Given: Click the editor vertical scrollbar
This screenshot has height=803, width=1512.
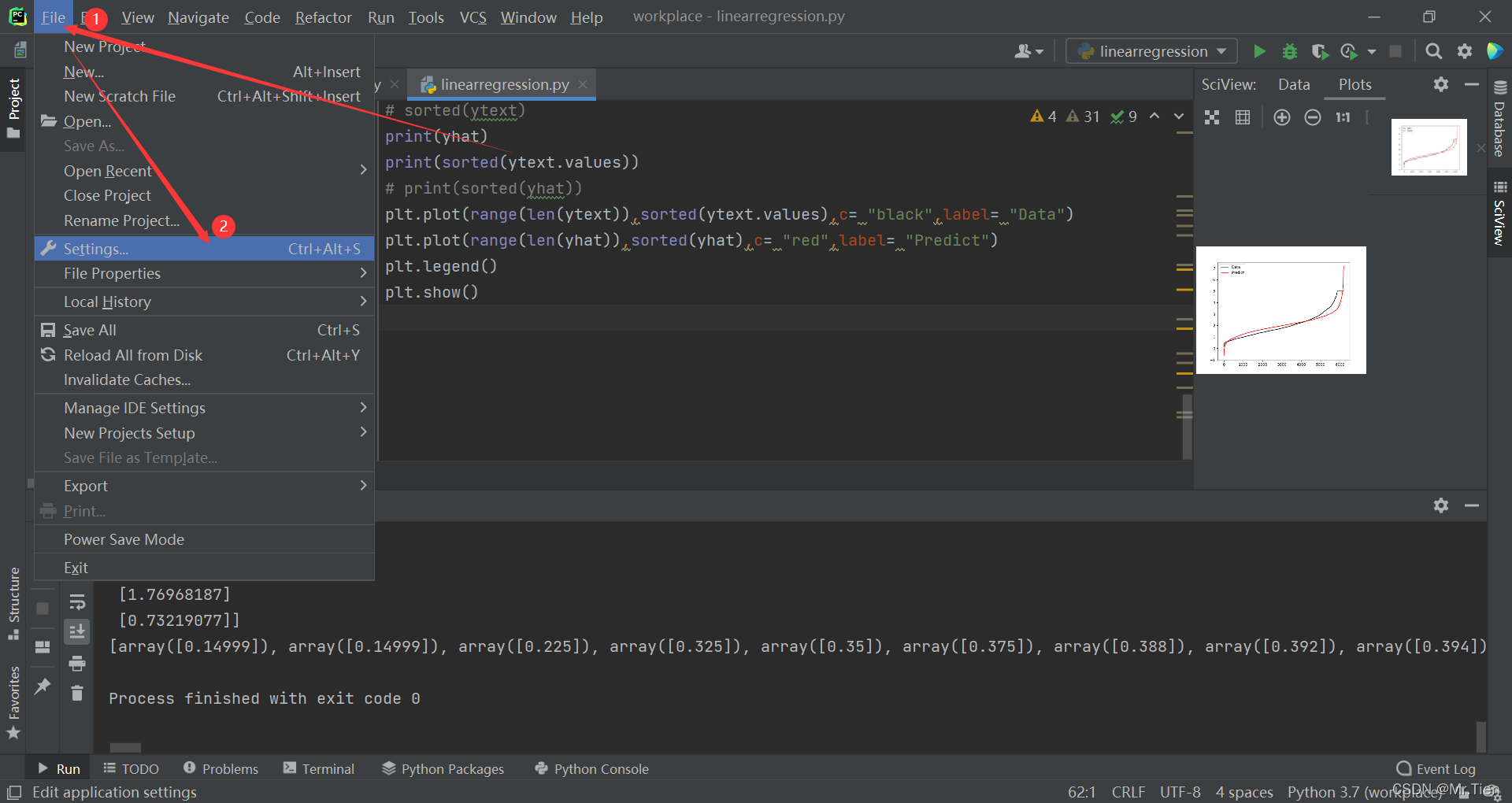Looking at the screenshot, I should pyautogui.click(x=1186, y=426).
